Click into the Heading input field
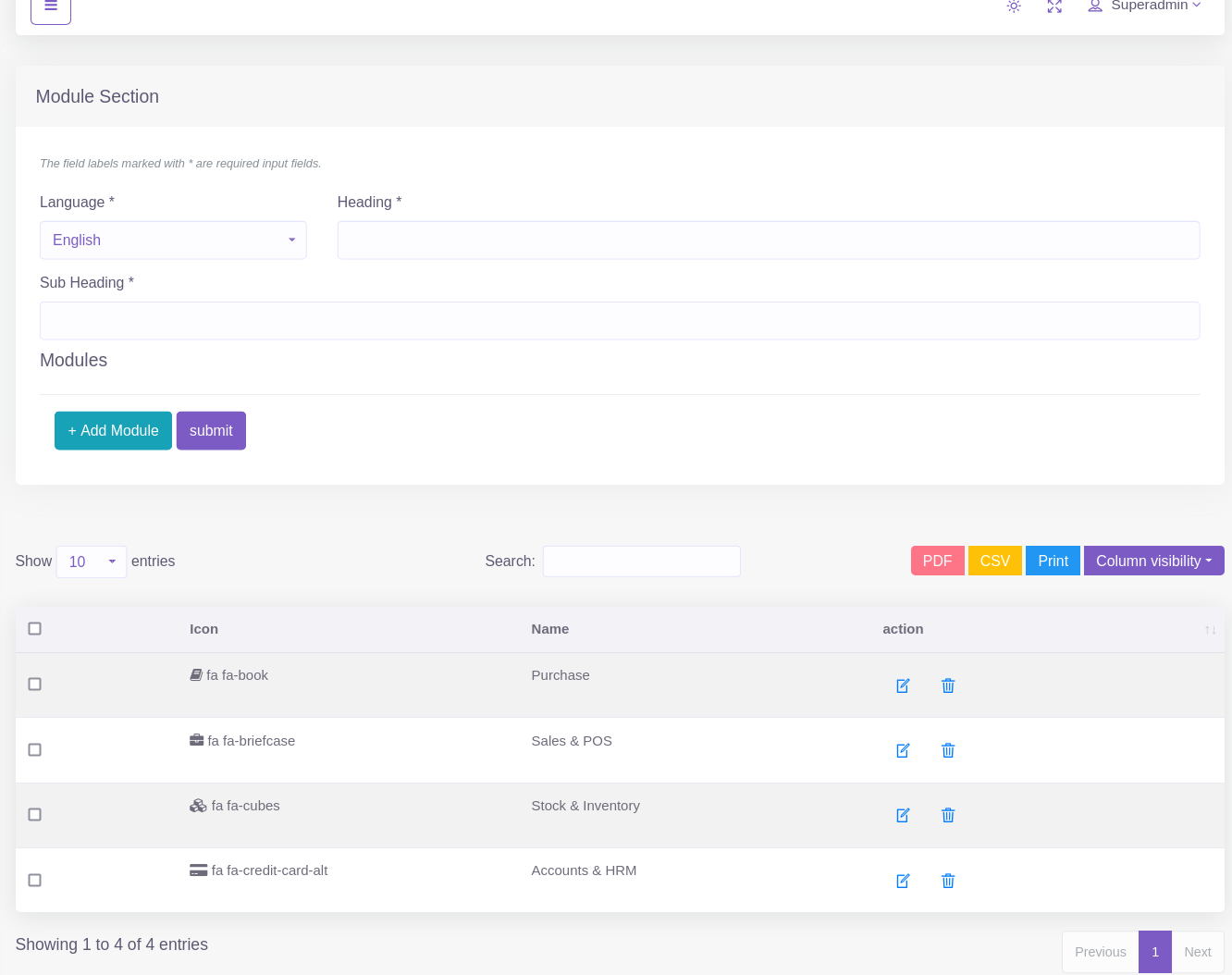1232x975 pixels. point(768,241)
